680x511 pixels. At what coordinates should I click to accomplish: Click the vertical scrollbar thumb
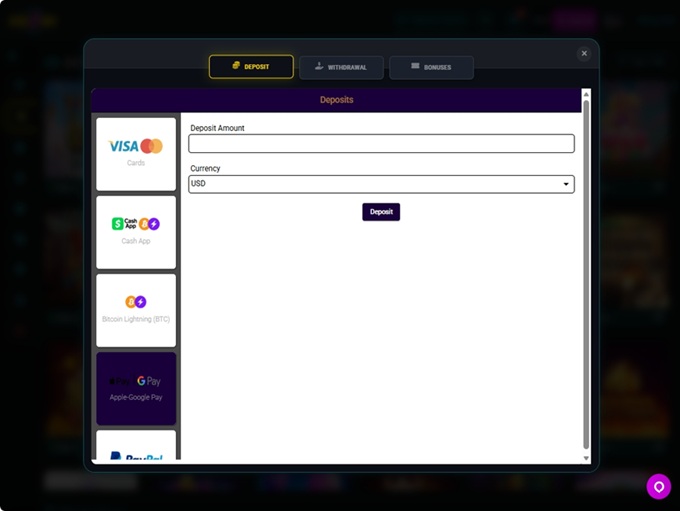586,275
